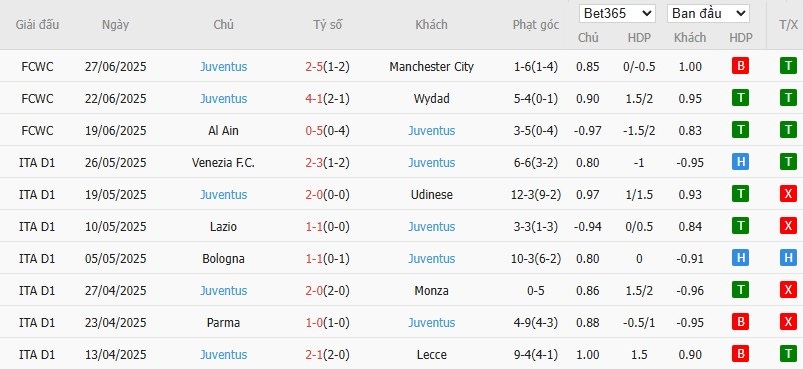Click red X badge in Udinese row
The height and width of the screenshot is (369, 803).
coord(788,194)
